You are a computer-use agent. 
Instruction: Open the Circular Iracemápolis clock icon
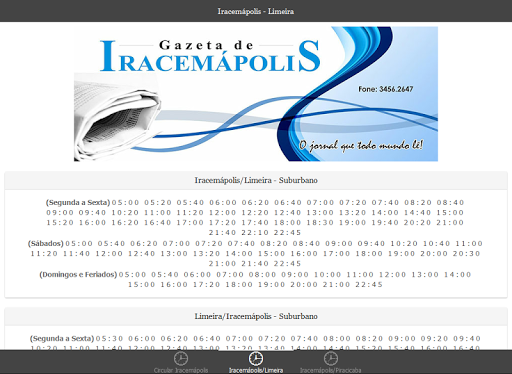tap(181, 359)
